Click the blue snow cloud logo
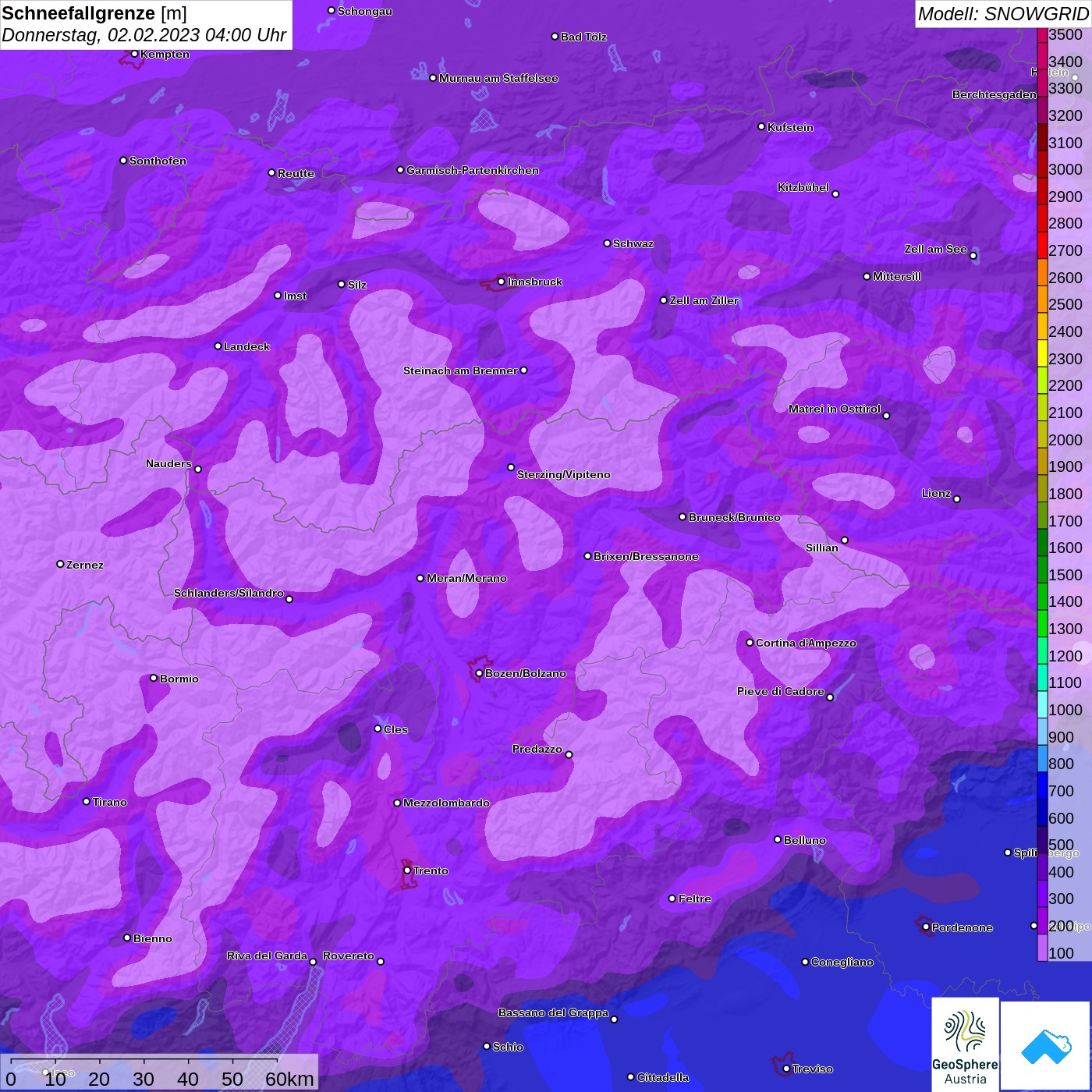 [1046, 1045]
